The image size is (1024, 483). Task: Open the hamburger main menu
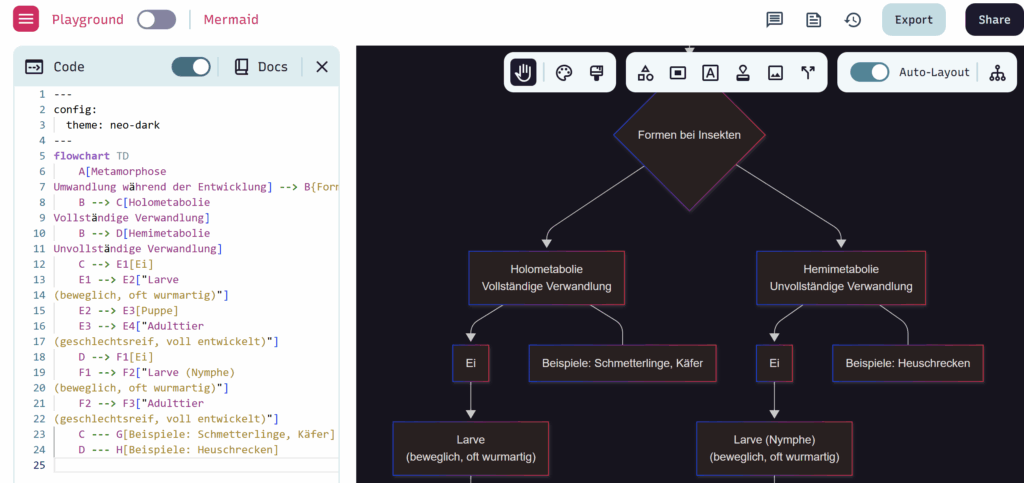pyautogui.click(x=26, y=19)
